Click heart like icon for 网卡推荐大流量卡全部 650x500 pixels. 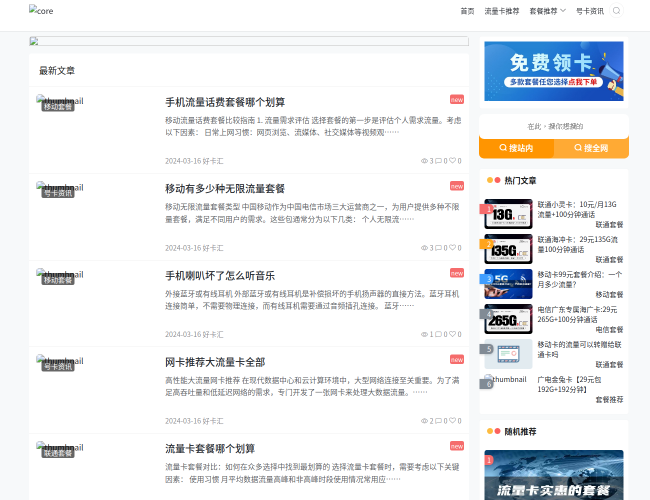[452, 421]
